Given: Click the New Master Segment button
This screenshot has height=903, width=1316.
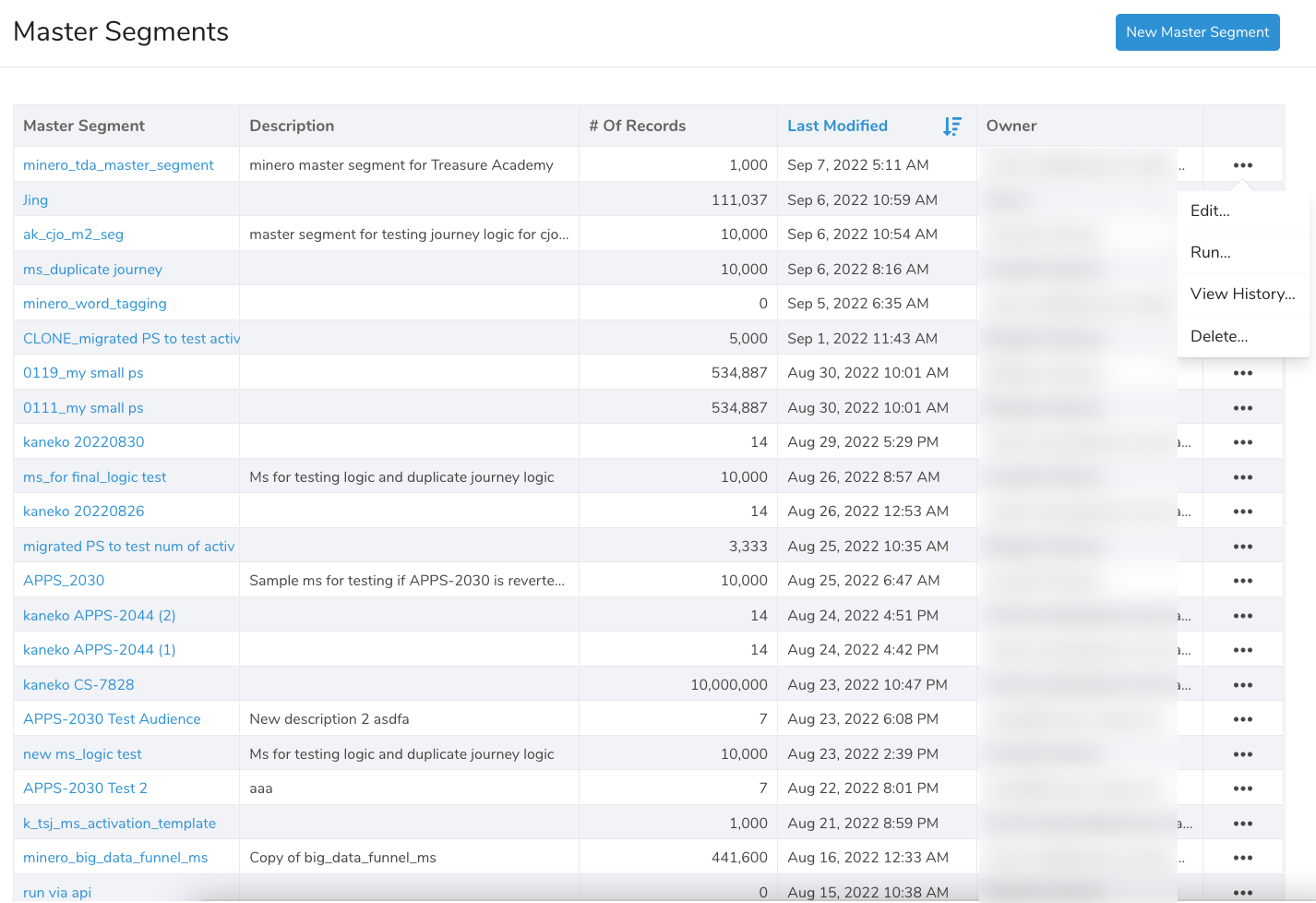Looking at the screenshot, I should pyautogui.click(x=1197, y=32).
